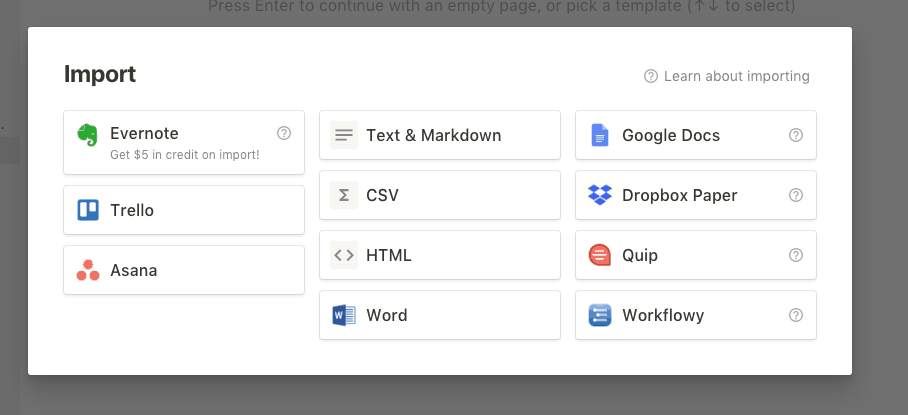Screen dimensions: 908x415
Task: Click the red Quip speech-bubble icon
Action: (600, 255)
